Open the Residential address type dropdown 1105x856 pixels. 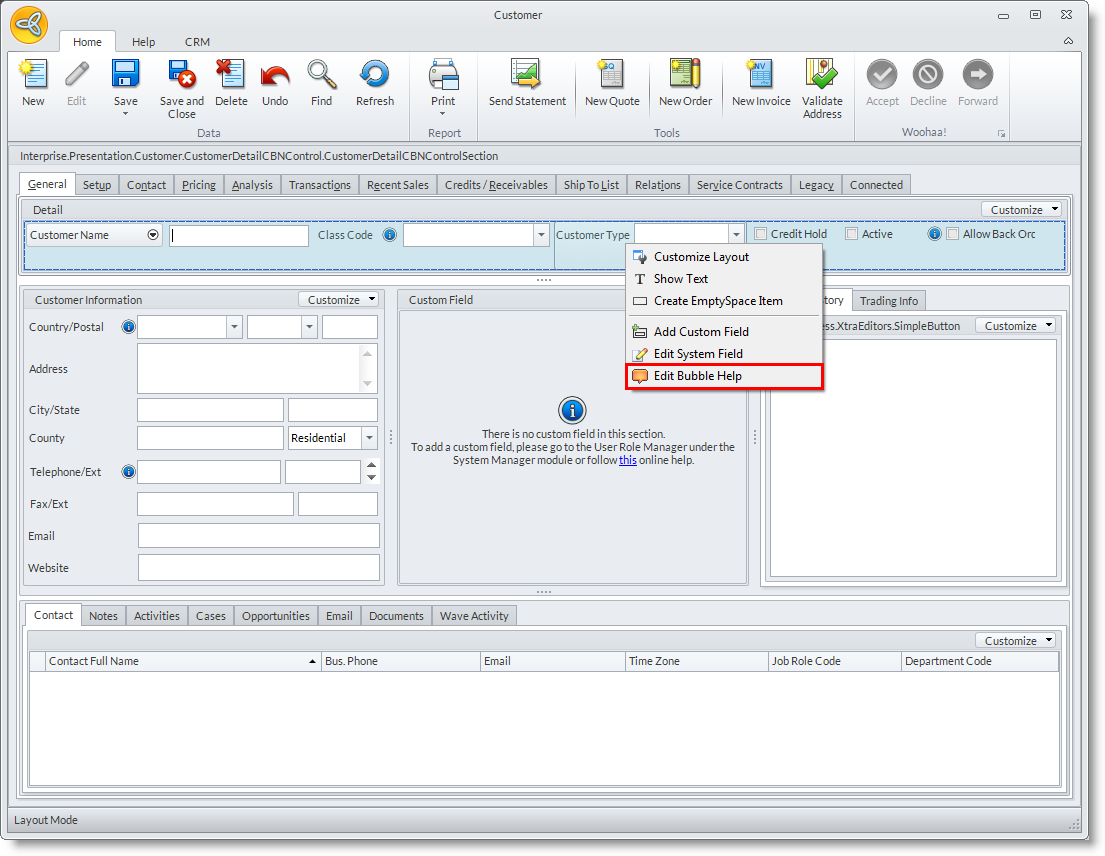(x=369, y=438)
